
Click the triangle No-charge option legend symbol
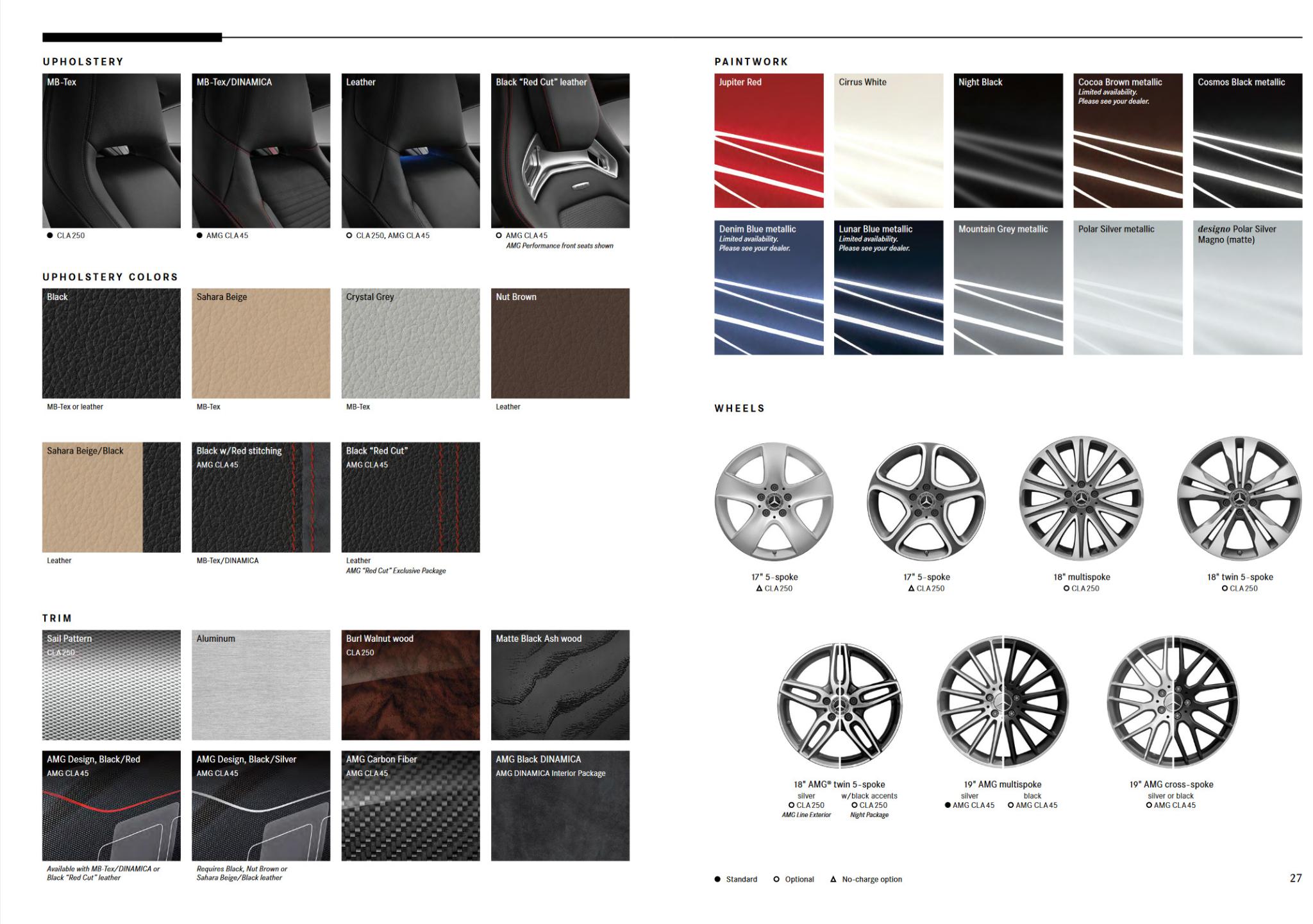833,879
